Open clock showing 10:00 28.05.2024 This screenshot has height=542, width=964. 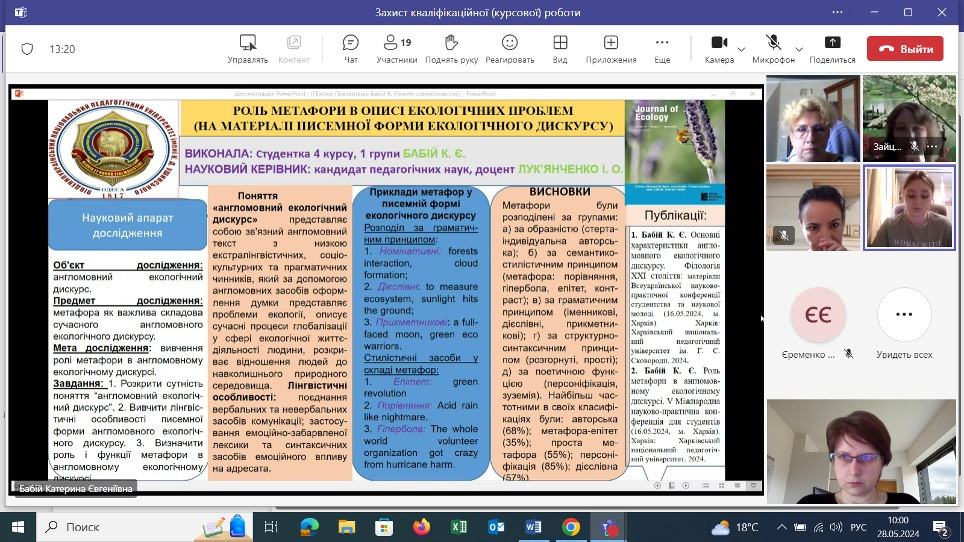898,527
